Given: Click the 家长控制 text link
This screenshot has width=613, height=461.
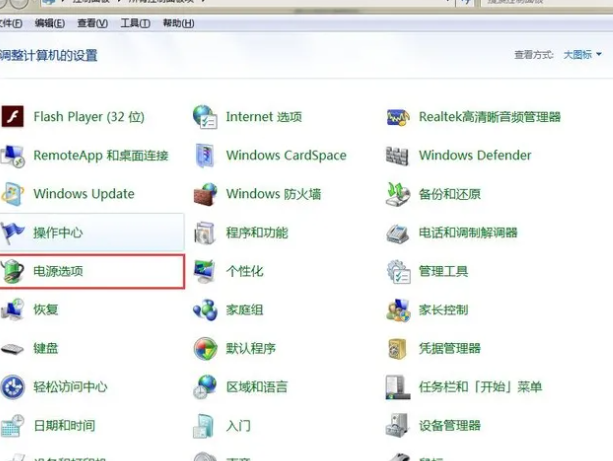Looking at the screenshot, I should tap(443, 310).
